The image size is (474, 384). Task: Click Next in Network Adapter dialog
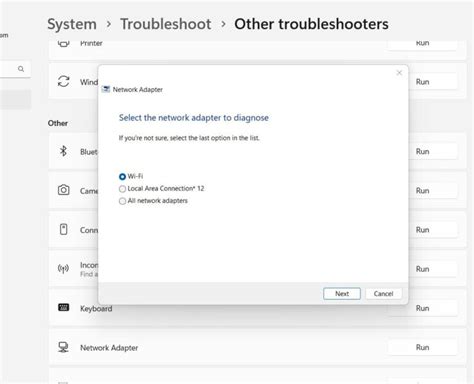pos(342,294)
